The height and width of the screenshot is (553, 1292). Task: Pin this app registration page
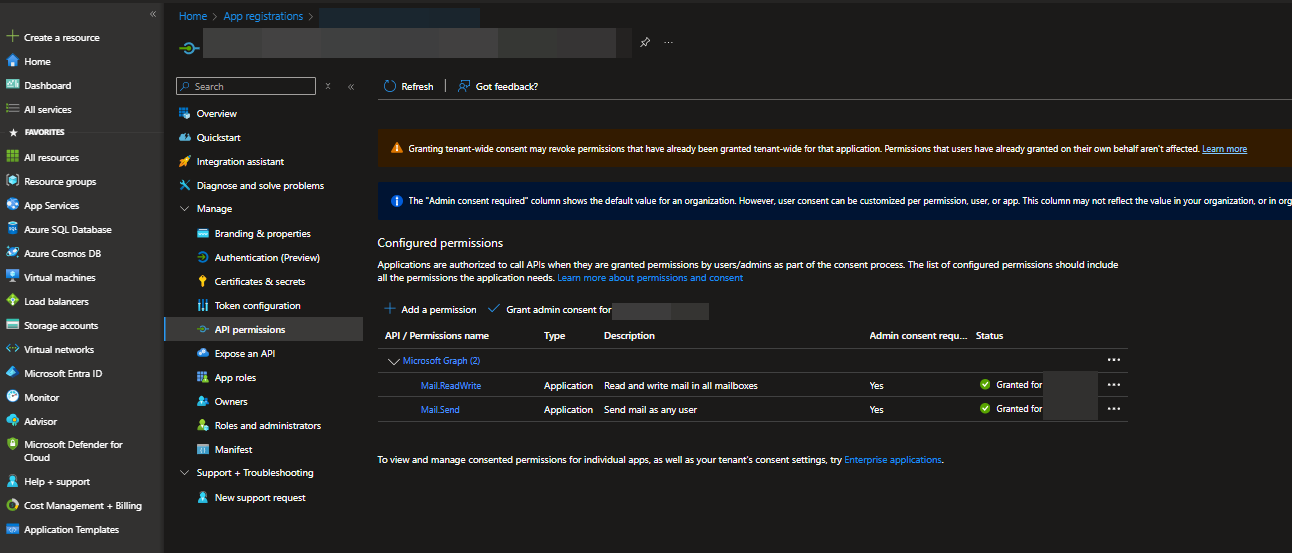[645, 43]
